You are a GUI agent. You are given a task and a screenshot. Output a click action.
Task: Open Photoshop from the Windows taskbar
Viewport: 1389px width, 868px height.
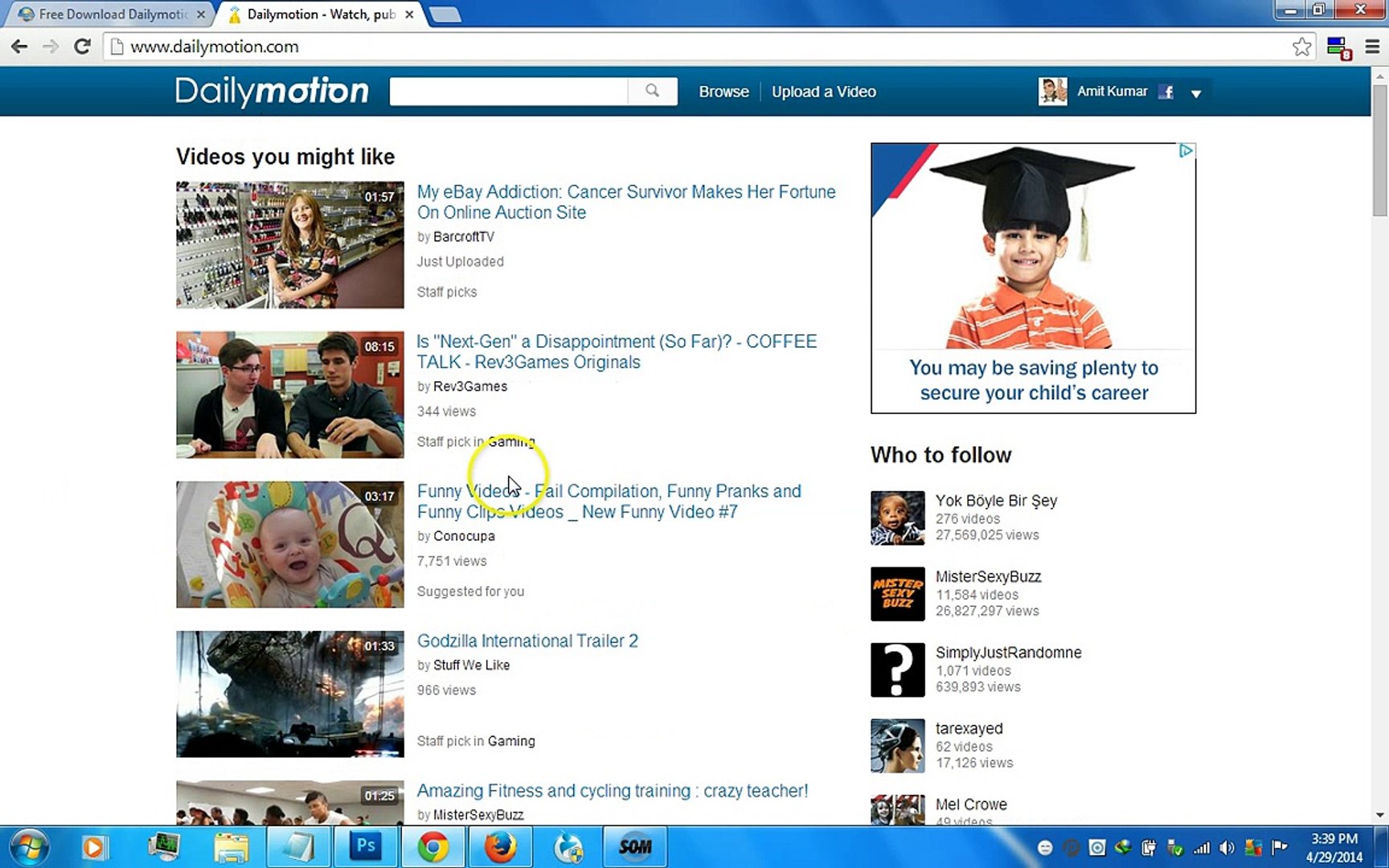(x=366, y=846)
